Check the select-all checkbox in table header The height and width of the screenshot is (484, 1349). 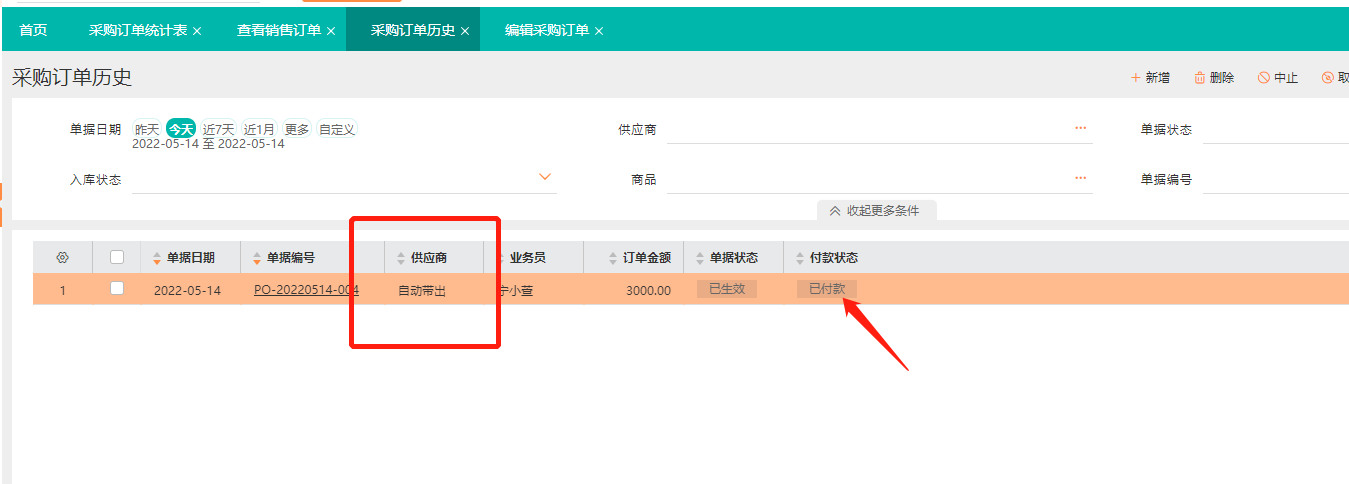point(117,257)
